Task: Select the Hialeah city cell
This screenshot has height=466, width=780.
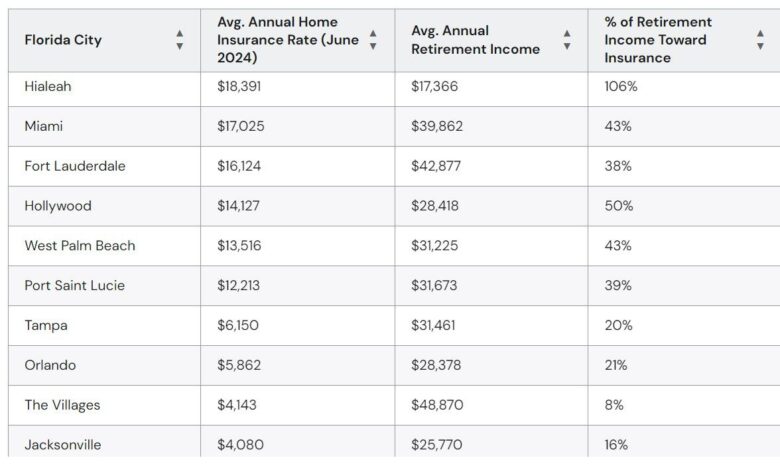Action: click(48, 87)
